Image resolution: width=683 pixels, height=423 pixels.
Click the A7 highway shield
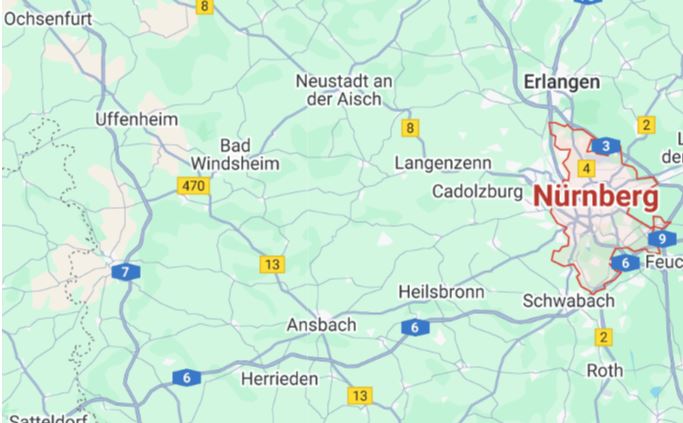(x=125, y=272)
